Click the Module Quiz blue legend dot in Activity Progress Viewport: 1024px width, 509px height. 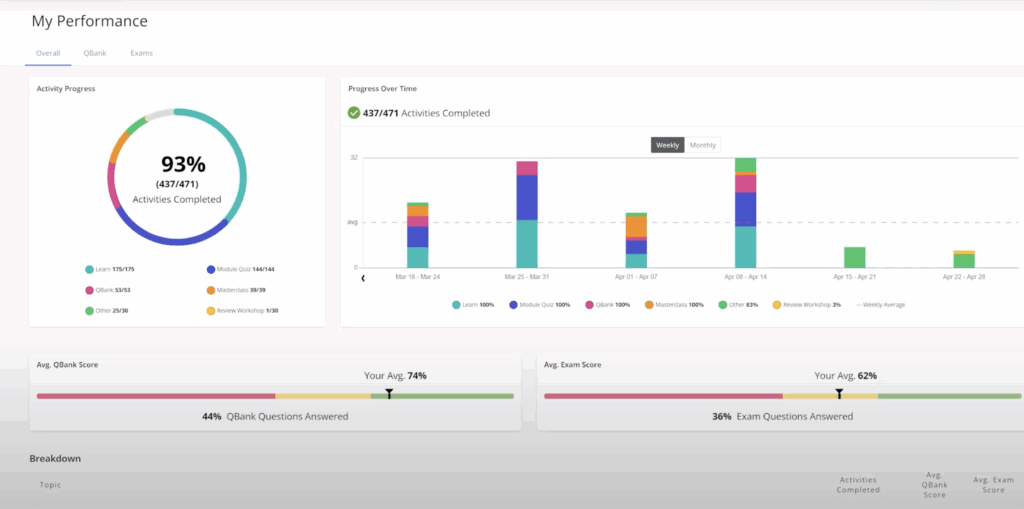pos(210,269)
